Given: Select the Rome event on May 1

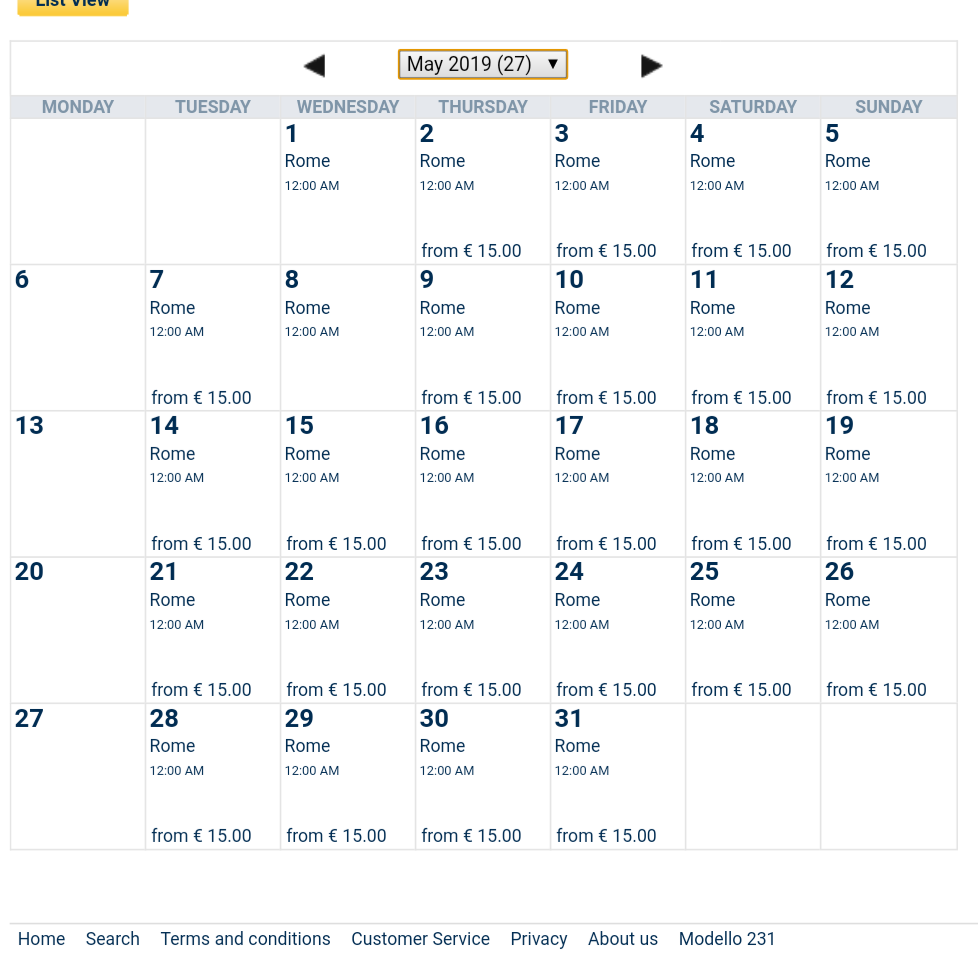Looking at the screenshot, I should click(307, 161).
